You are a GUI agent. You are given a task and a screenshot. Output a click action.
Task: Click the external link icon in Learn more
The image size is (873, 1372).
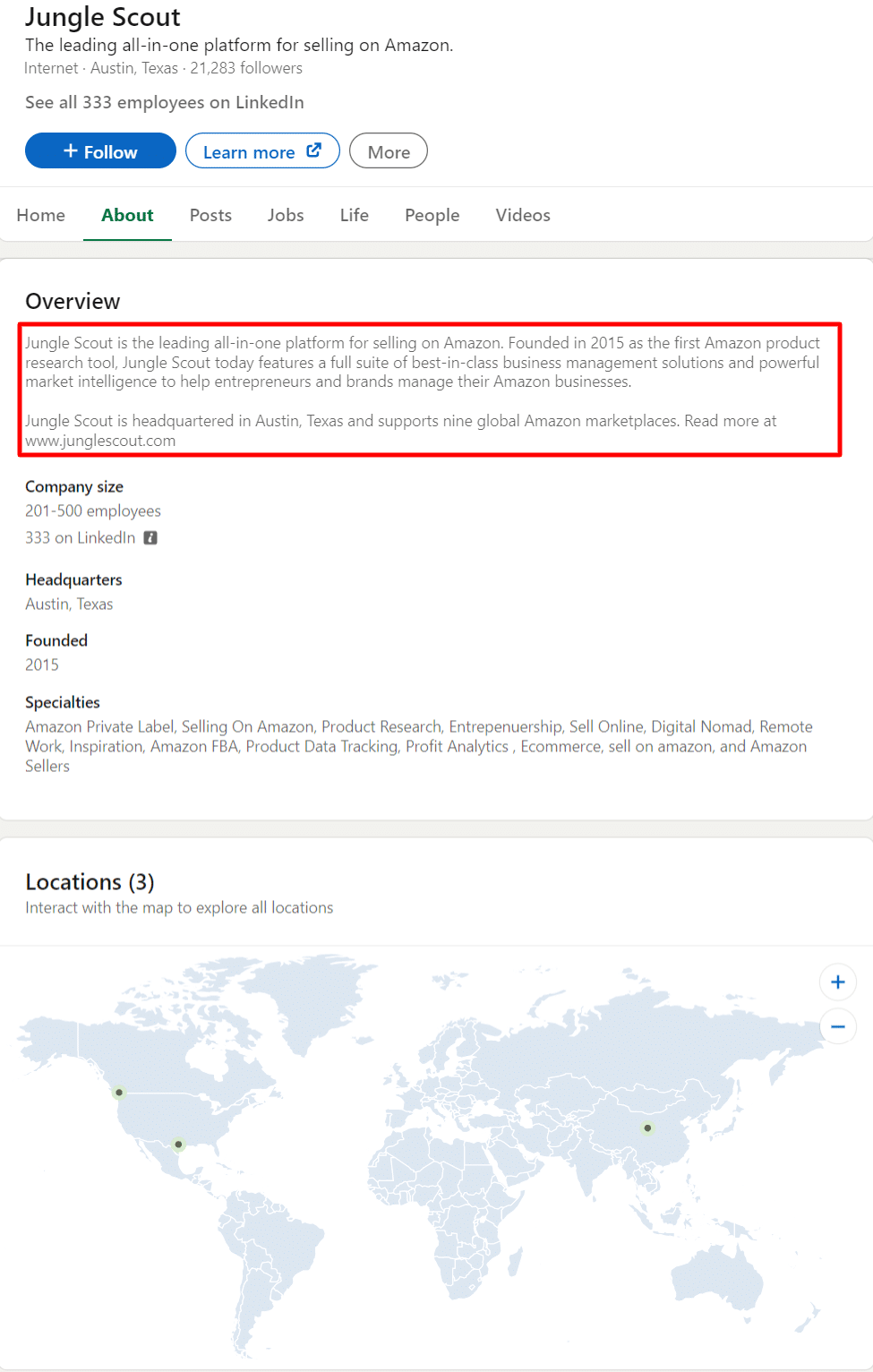313,150
